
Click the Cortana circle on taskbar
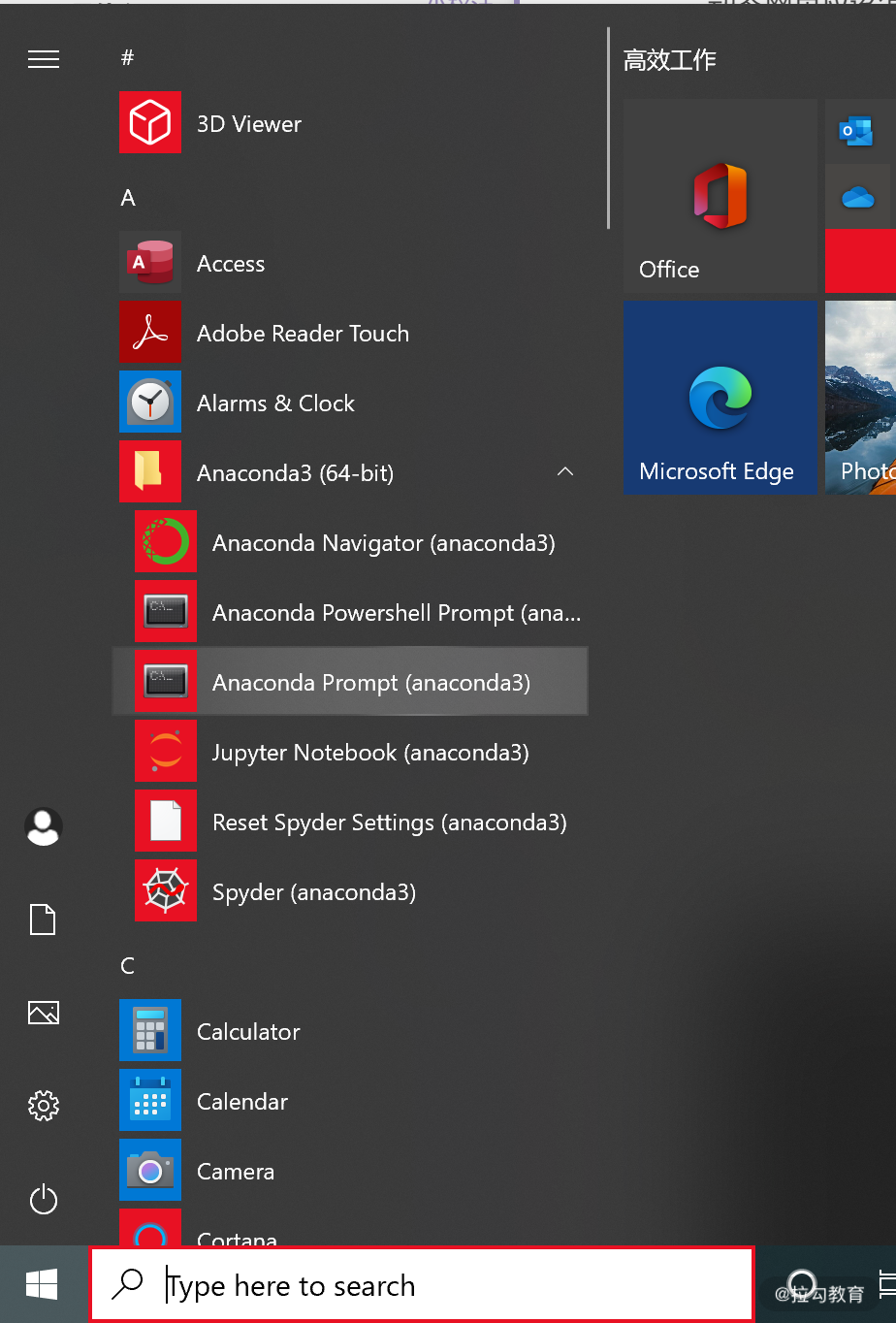tap(801, 1283)
